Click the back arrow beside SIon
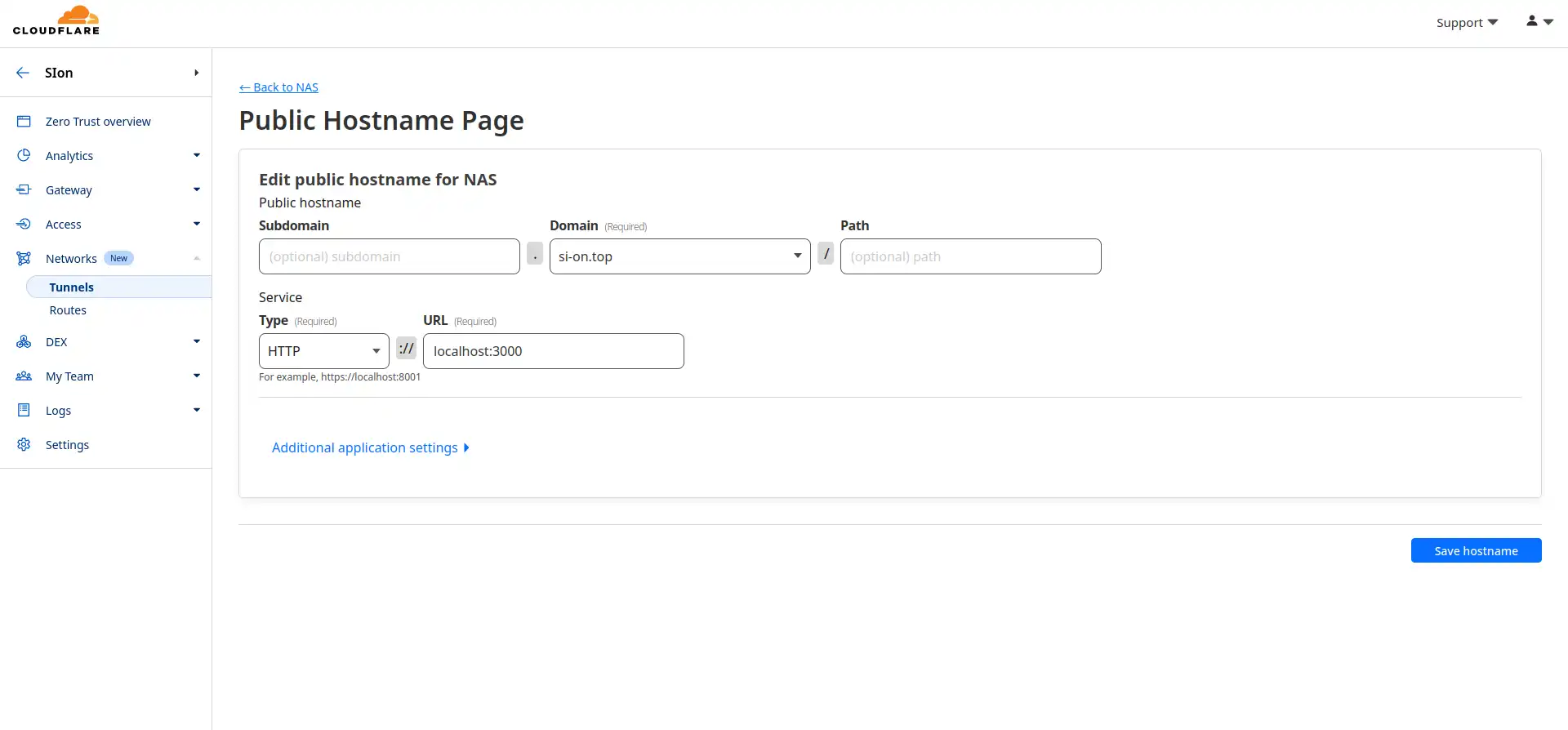This screenshot has height=730, width=1568. coord(23,73)
